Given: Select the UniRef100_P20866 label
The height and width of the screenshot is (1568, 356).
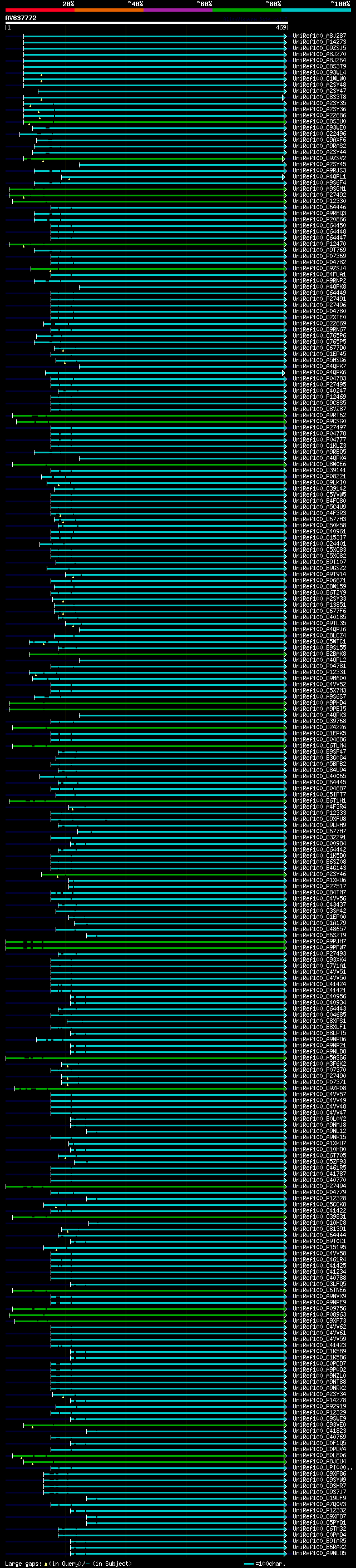Looking at the screenshot, I should 319,219.
